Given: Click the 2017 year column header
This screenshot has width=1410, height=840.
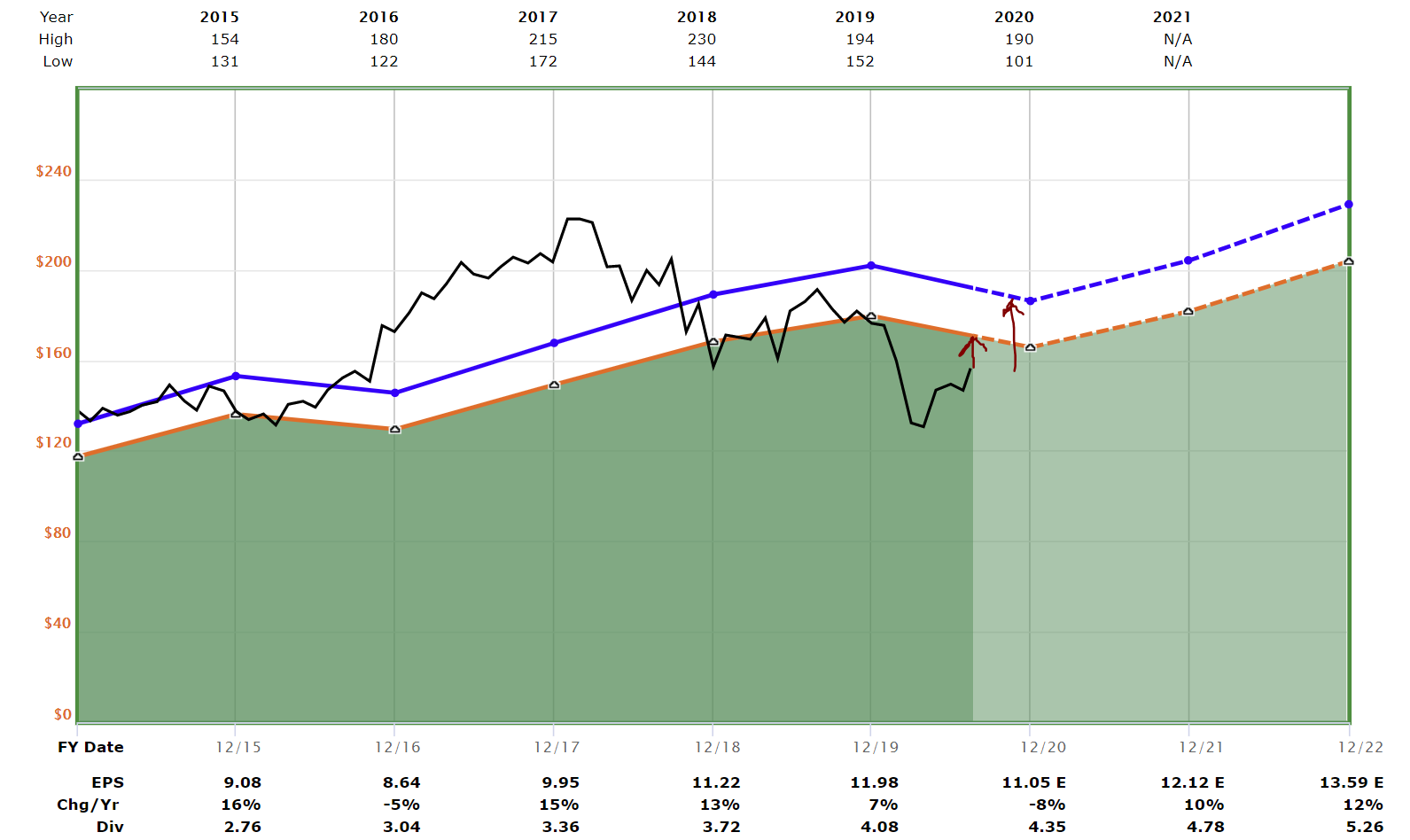Looking at the screenshot, I should [538, 17].
